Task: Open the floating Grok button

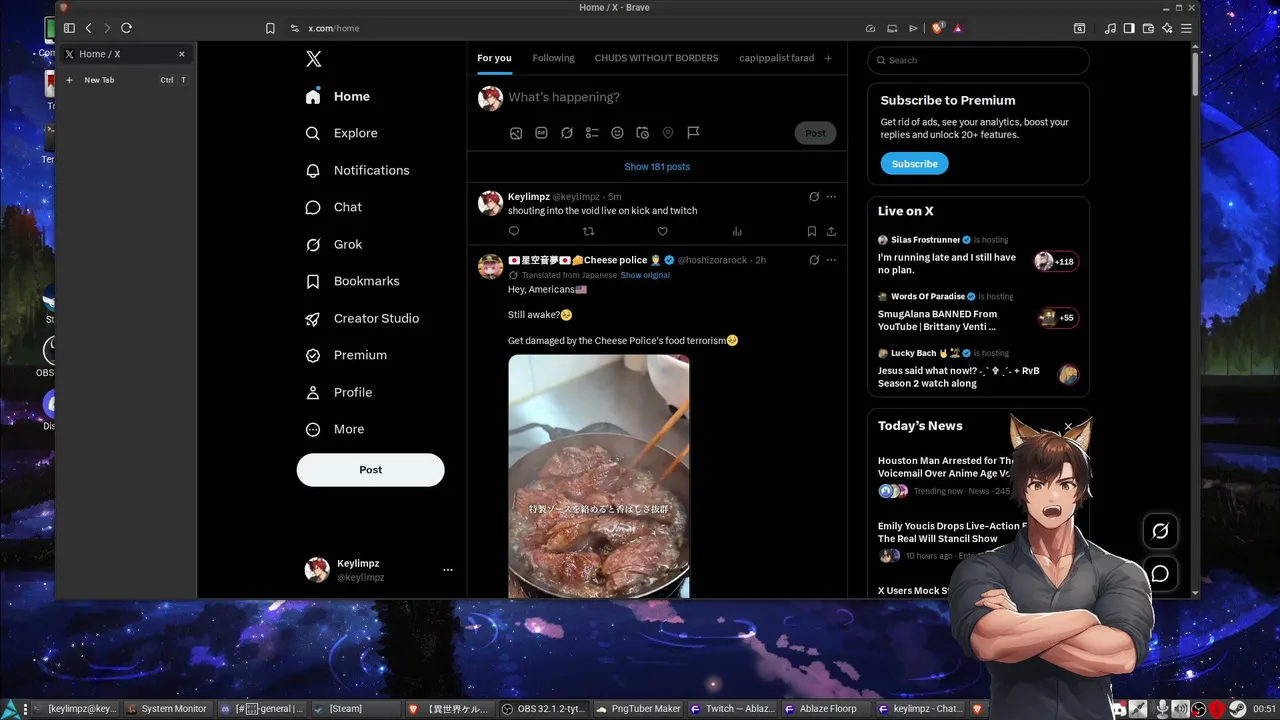Action: point(1160,531)
